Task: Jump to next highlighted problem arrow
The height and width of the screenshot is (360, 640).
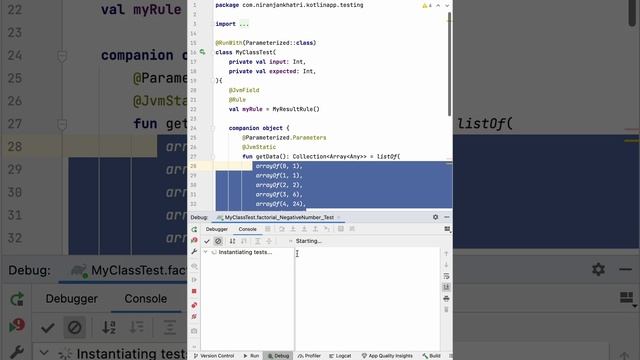Action: tap(447, 6)
